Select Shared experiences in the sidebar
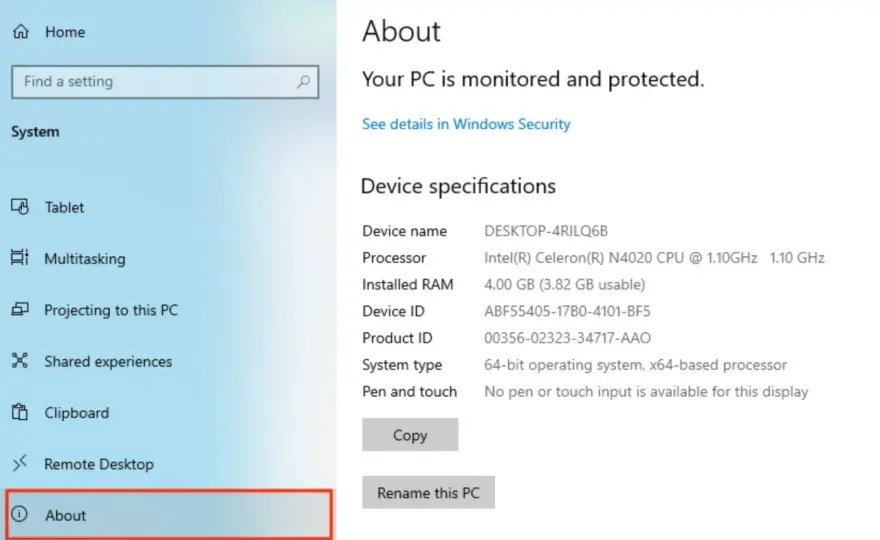The width and height of the screenshot is (880, 540). [x=108, y=361]
